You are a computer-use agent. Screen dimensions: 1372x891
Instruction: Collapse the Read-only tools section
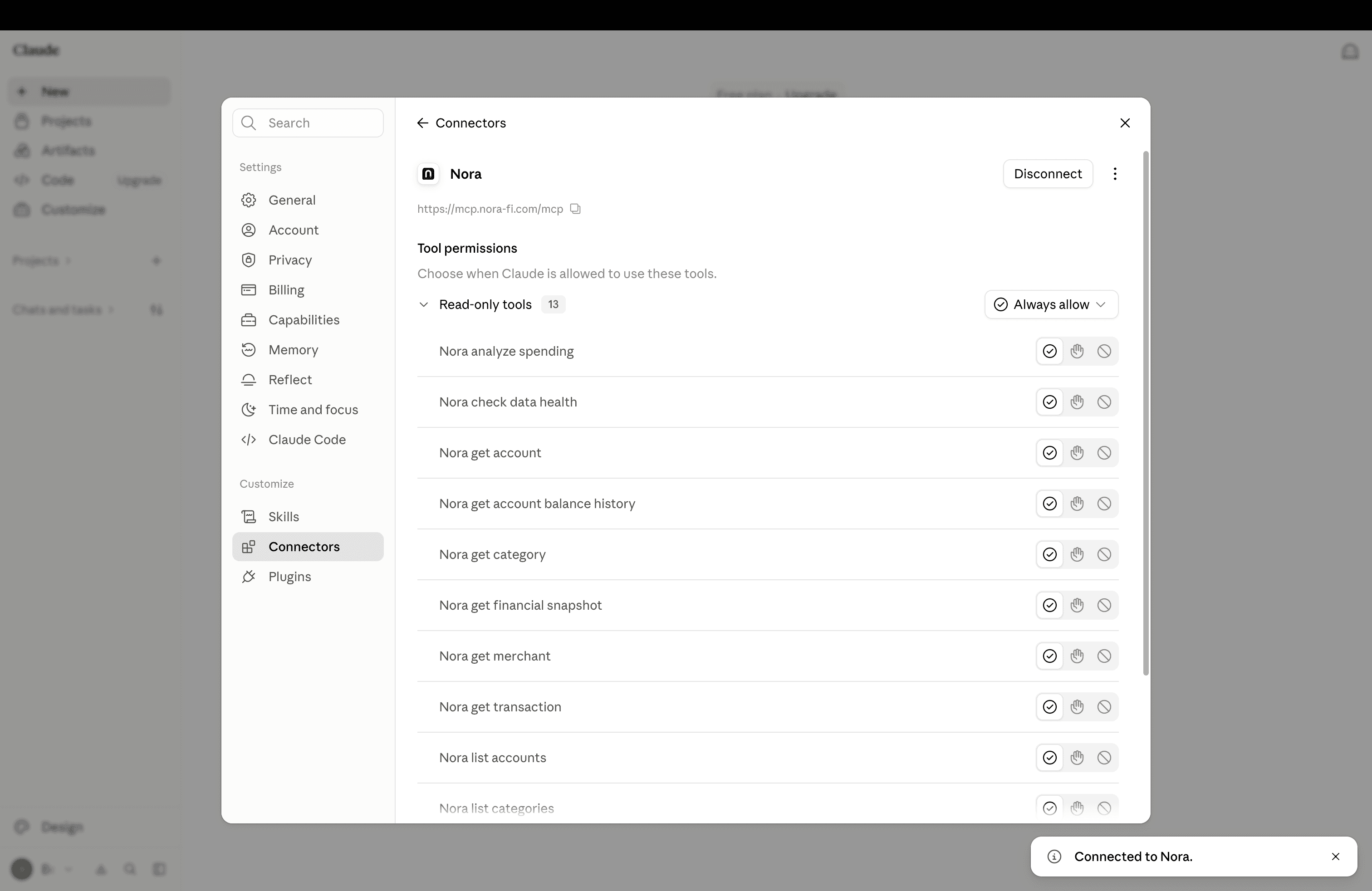pyautogui.click(x=424, y=304)
